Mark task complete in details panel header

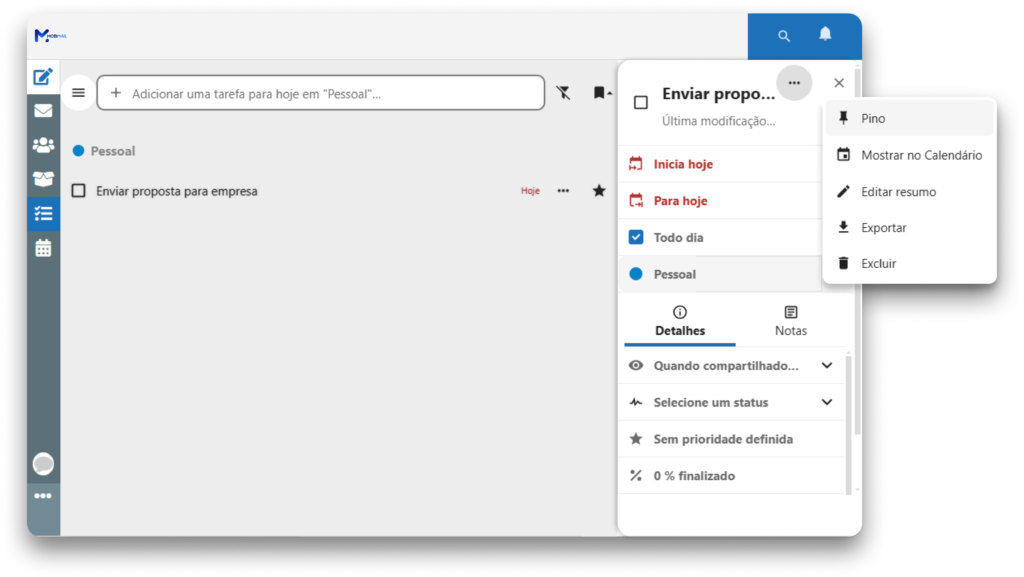coord(641,102)
